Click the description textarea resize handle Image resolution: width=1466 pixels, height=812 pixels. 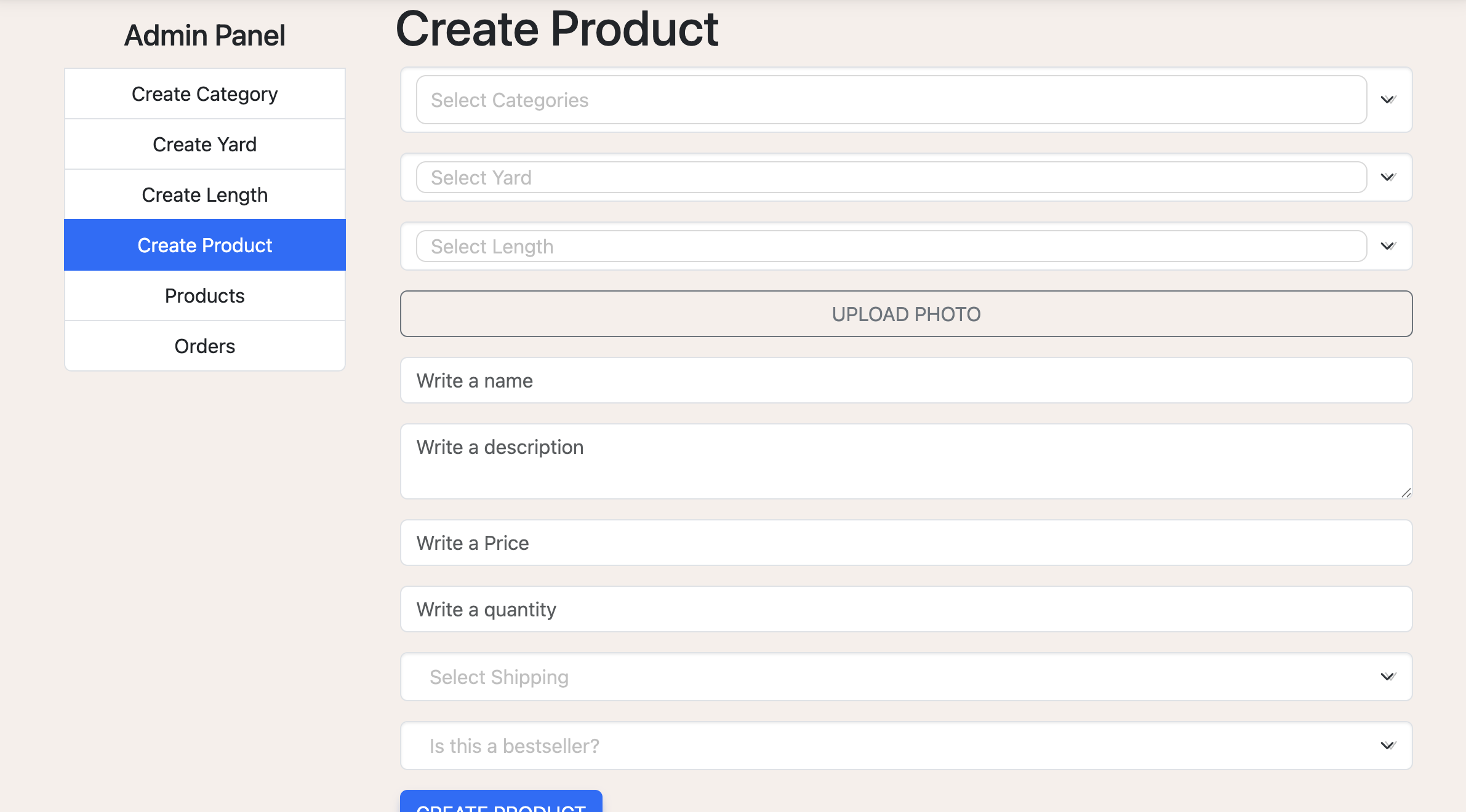pos(1406,493)
